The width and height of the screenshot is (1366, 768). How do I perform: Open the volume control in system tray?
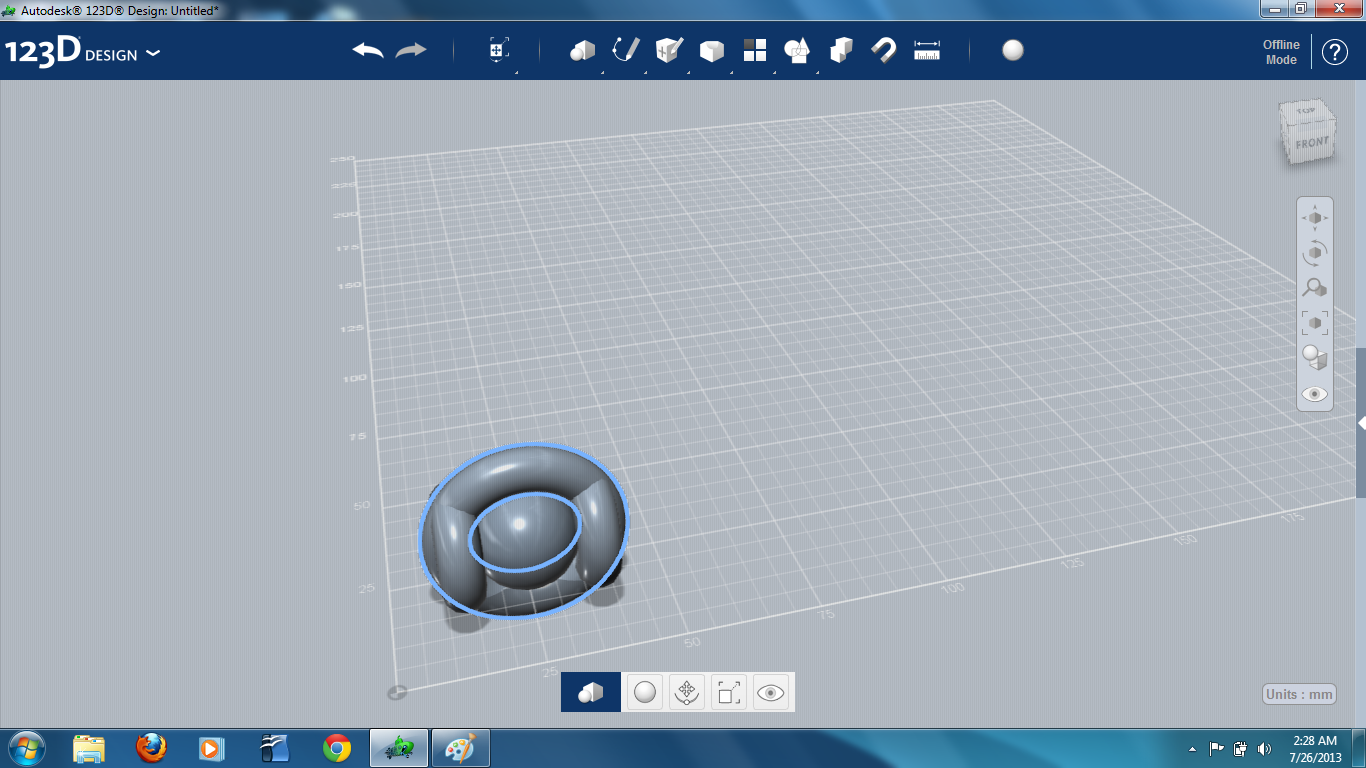pyautogui.click(x=1265, y=749)
